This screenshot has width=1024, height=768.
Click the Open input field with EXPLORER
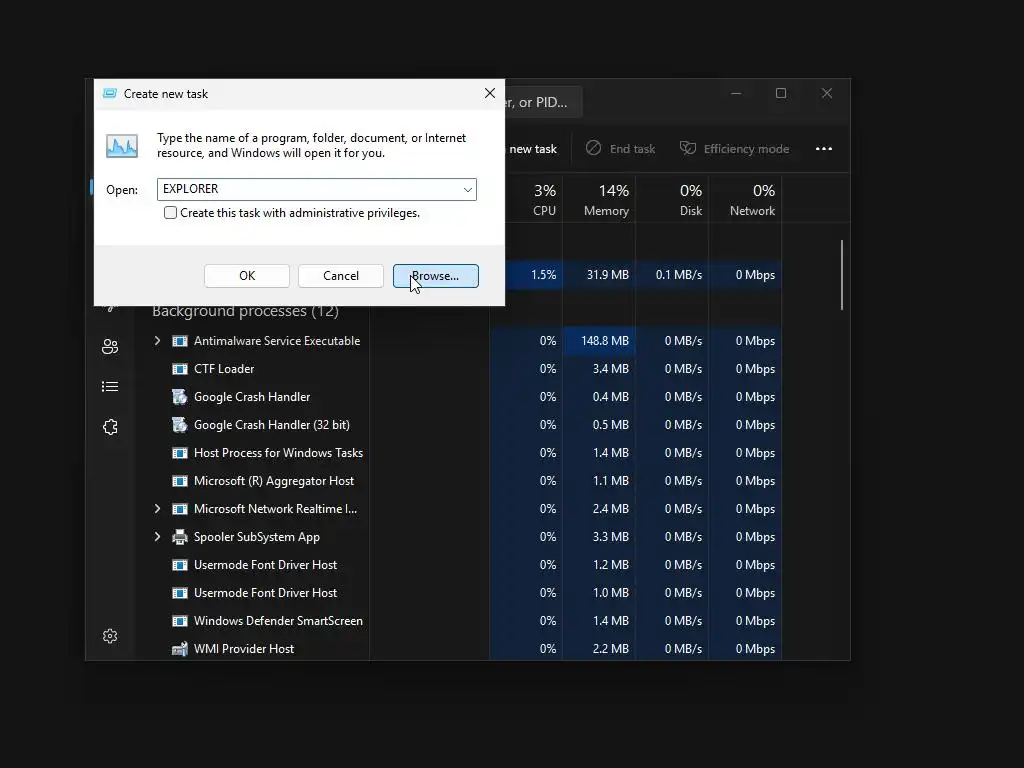(x=317, y=189)
